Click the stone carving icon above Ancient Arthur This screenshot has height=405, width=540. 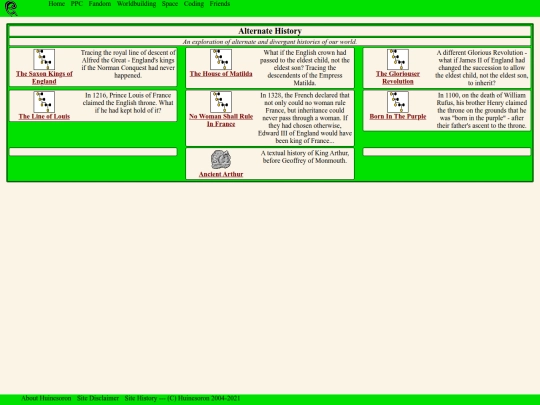tap(221, 159)
